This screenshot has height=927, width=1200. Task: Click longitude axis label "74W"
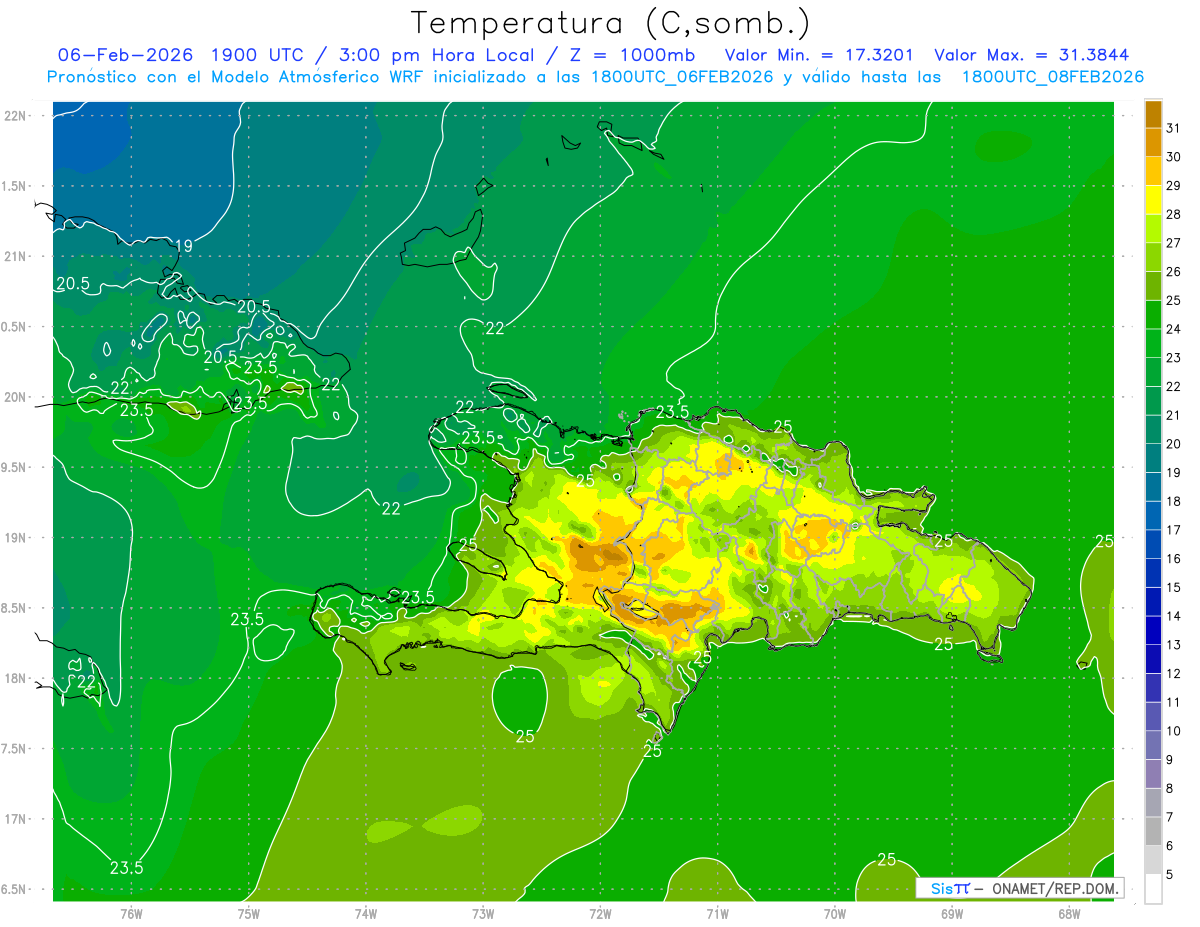tap(366, 914)
